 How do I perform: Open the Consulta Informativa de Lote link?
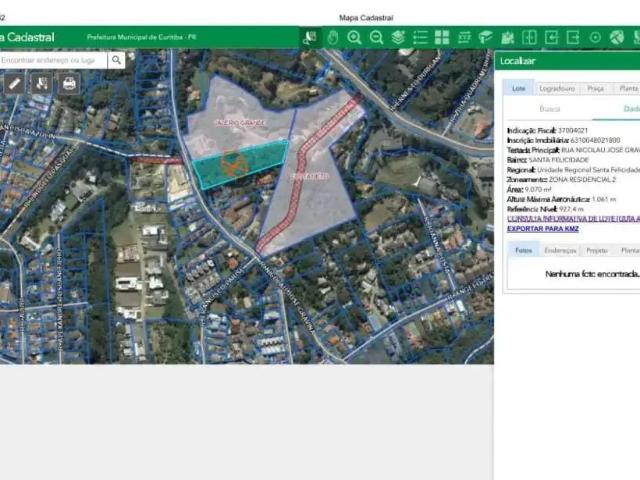click(572, 218)
